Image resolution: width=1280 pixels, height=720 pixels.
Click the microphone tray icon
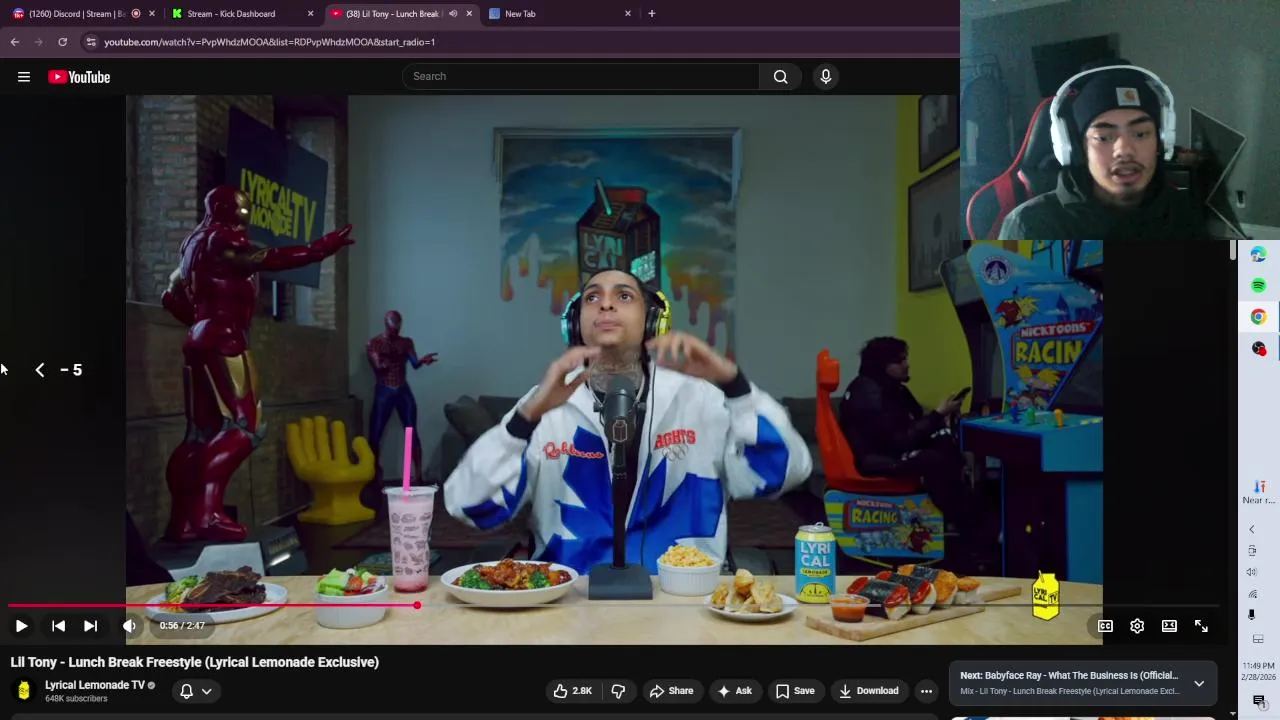click(x=1252, y=615)
